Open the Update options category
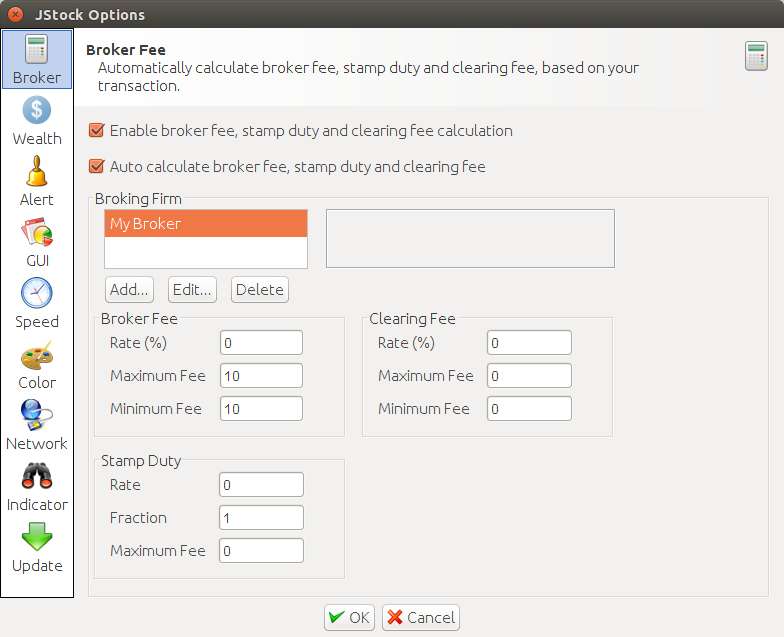This screenshot has height=637, width=784. coord(37,548)
